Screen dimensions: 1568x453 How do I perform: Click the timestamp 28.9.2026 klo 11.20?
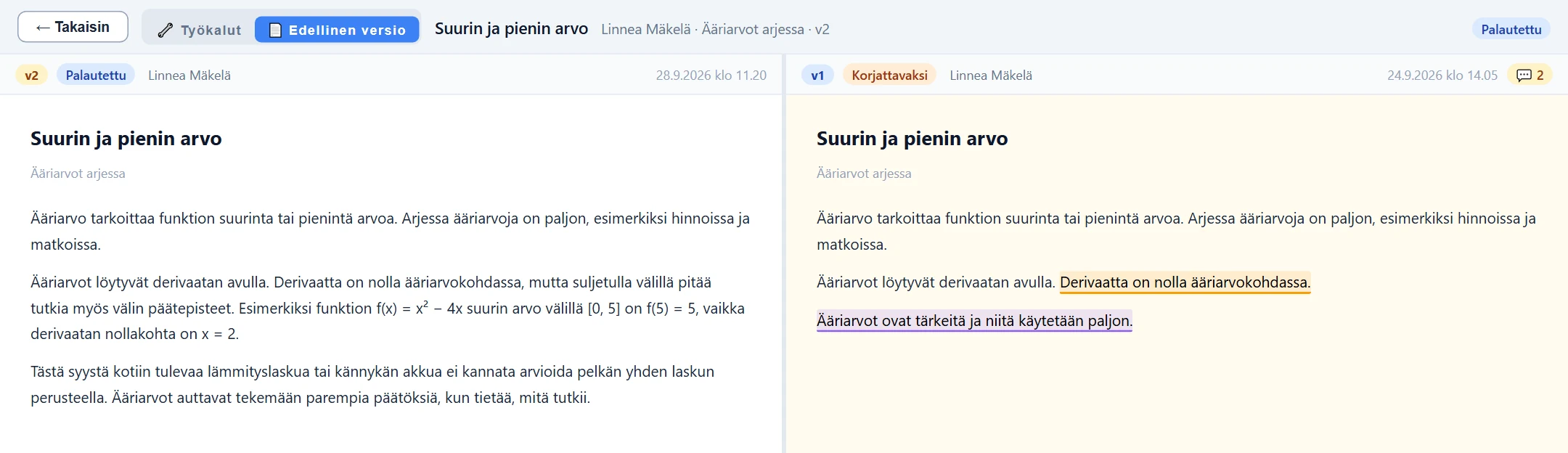pyautogui.click(x=711, y=75)
